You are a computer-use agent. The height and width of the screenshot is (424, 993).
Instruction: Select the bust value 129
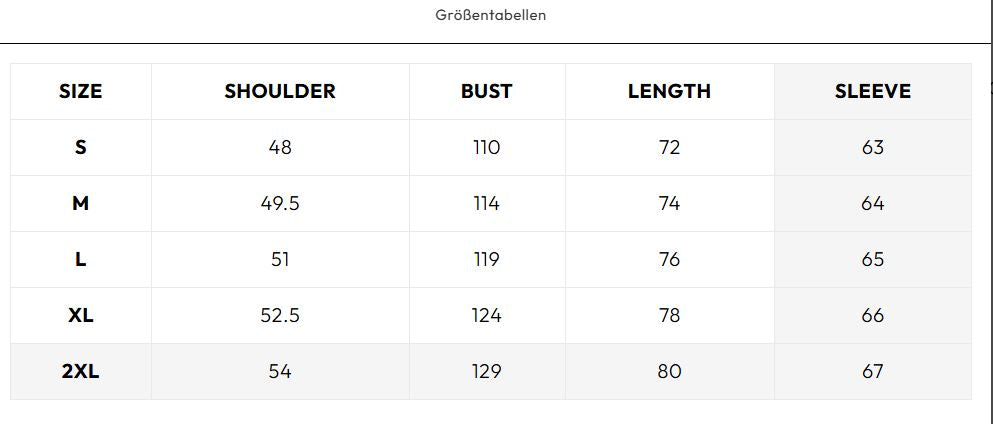click(x=486, y=371)
